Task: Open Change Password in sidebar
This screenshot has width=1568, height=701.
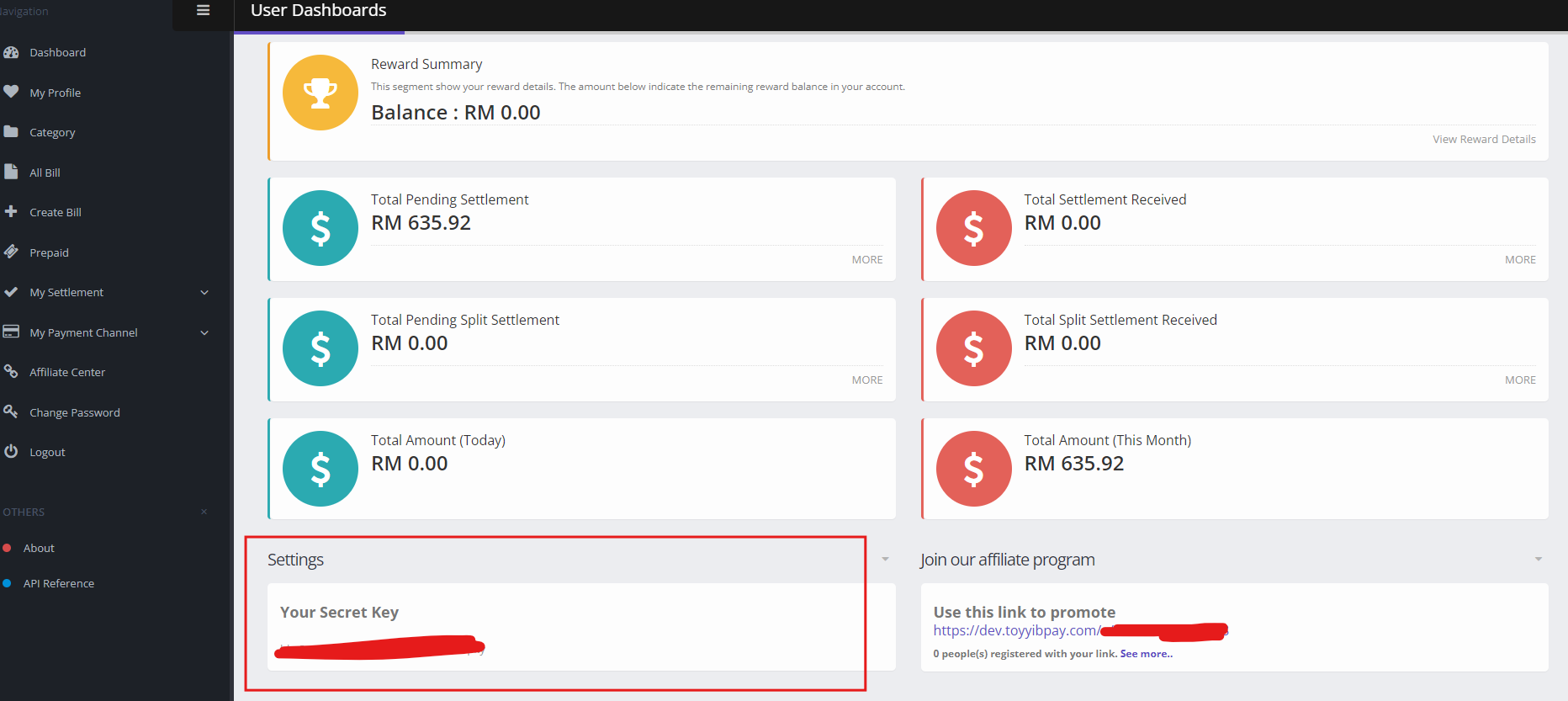Action: tap(74, 412)
